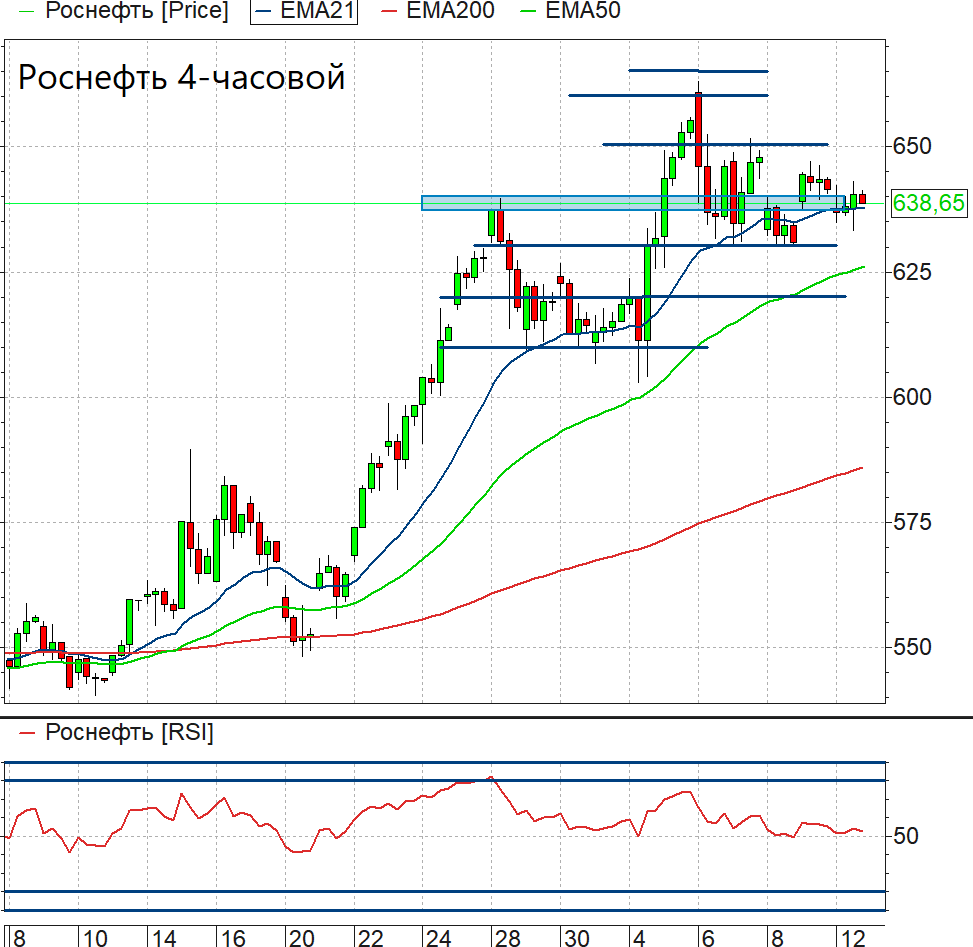Select the EMA200 legend entry
Screen dimensions: 973x947
(438, 11)
